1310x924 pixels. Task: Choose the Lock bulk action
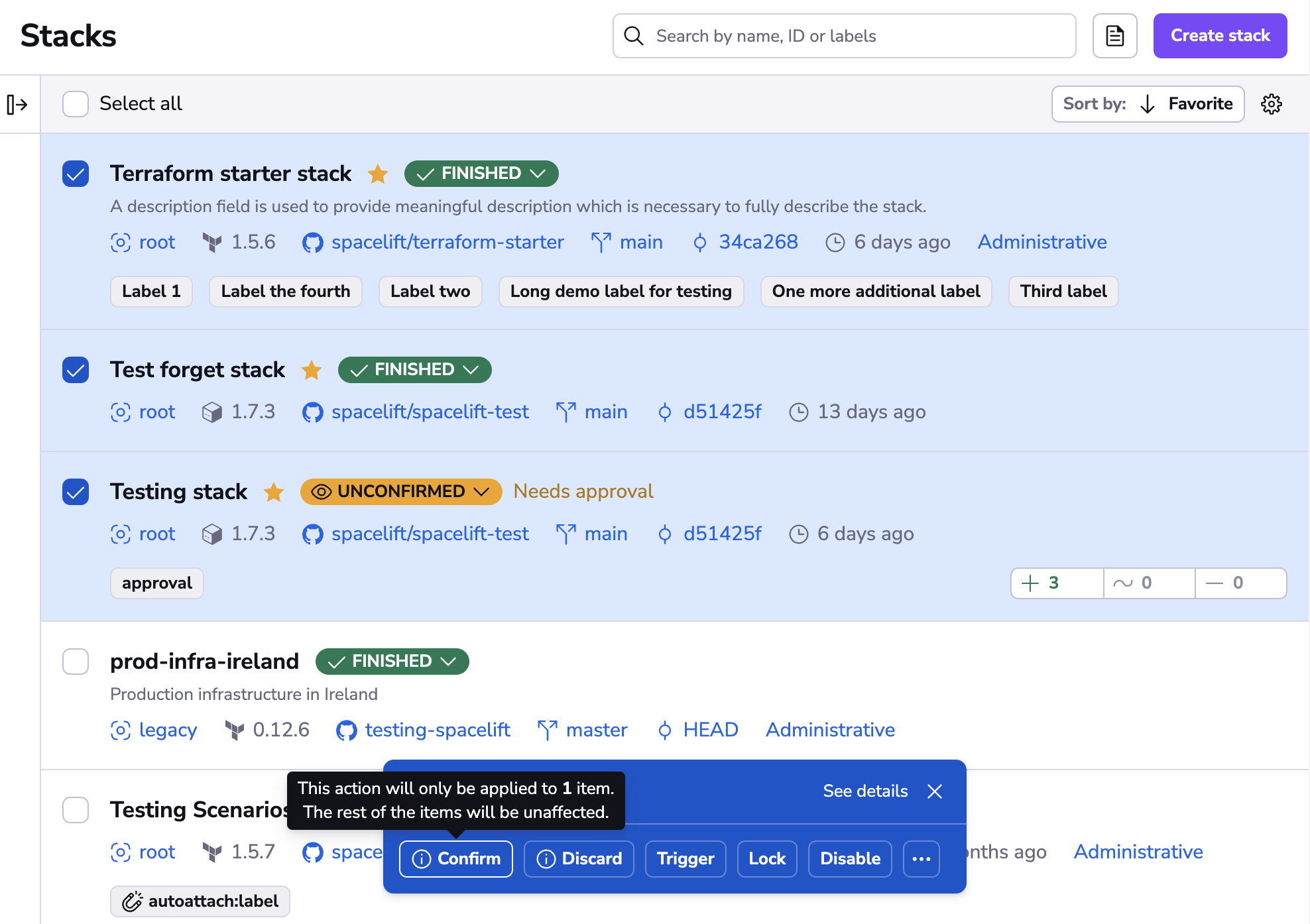[x=766, y=858]
